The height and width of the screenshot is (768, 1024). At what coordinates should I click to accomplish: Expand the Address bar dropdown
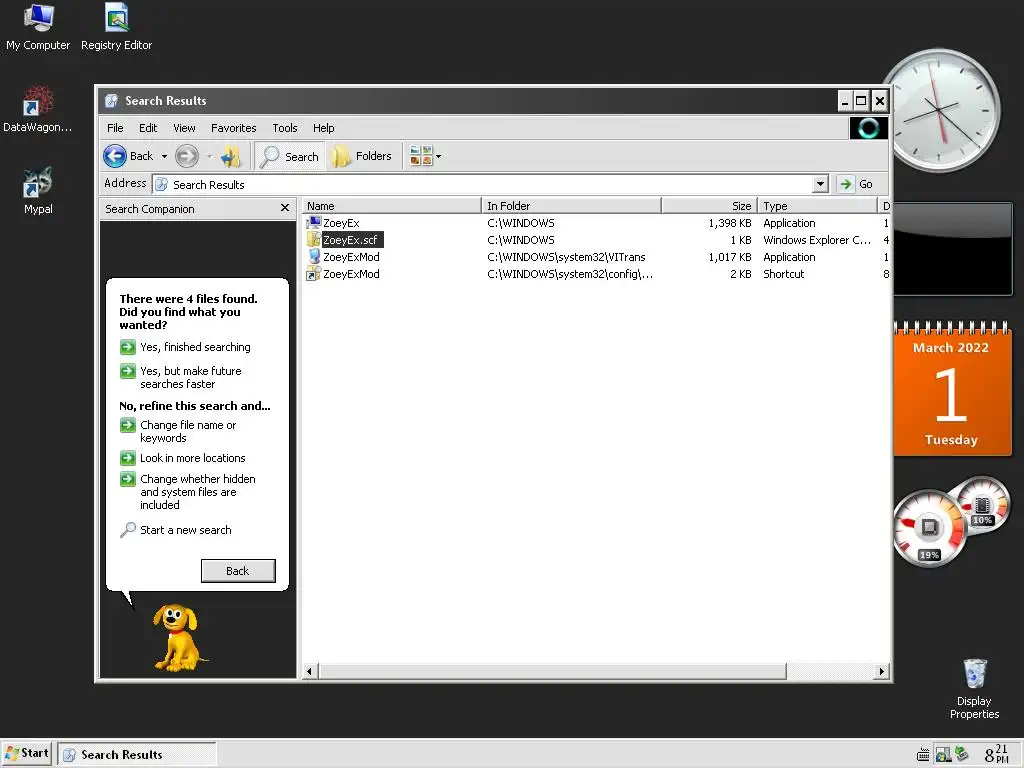click(821, 184)
